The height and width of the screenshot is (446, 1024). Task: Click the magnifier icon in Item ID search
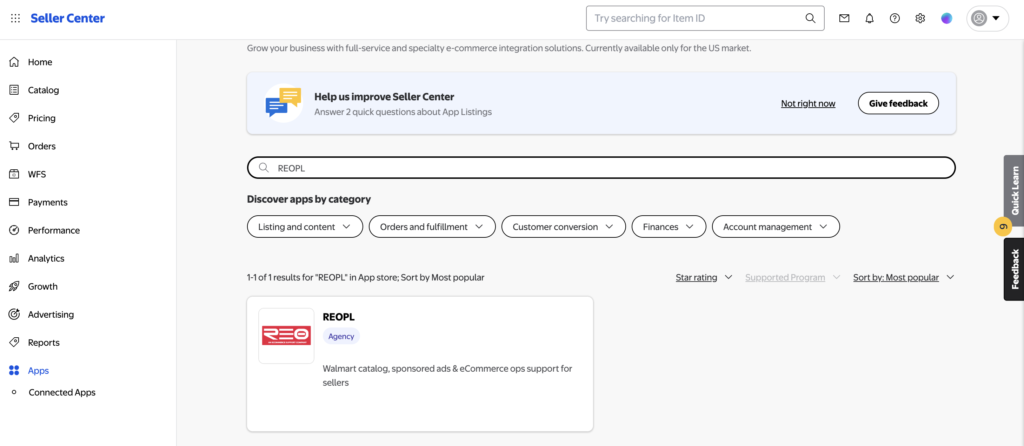(810, 18)
